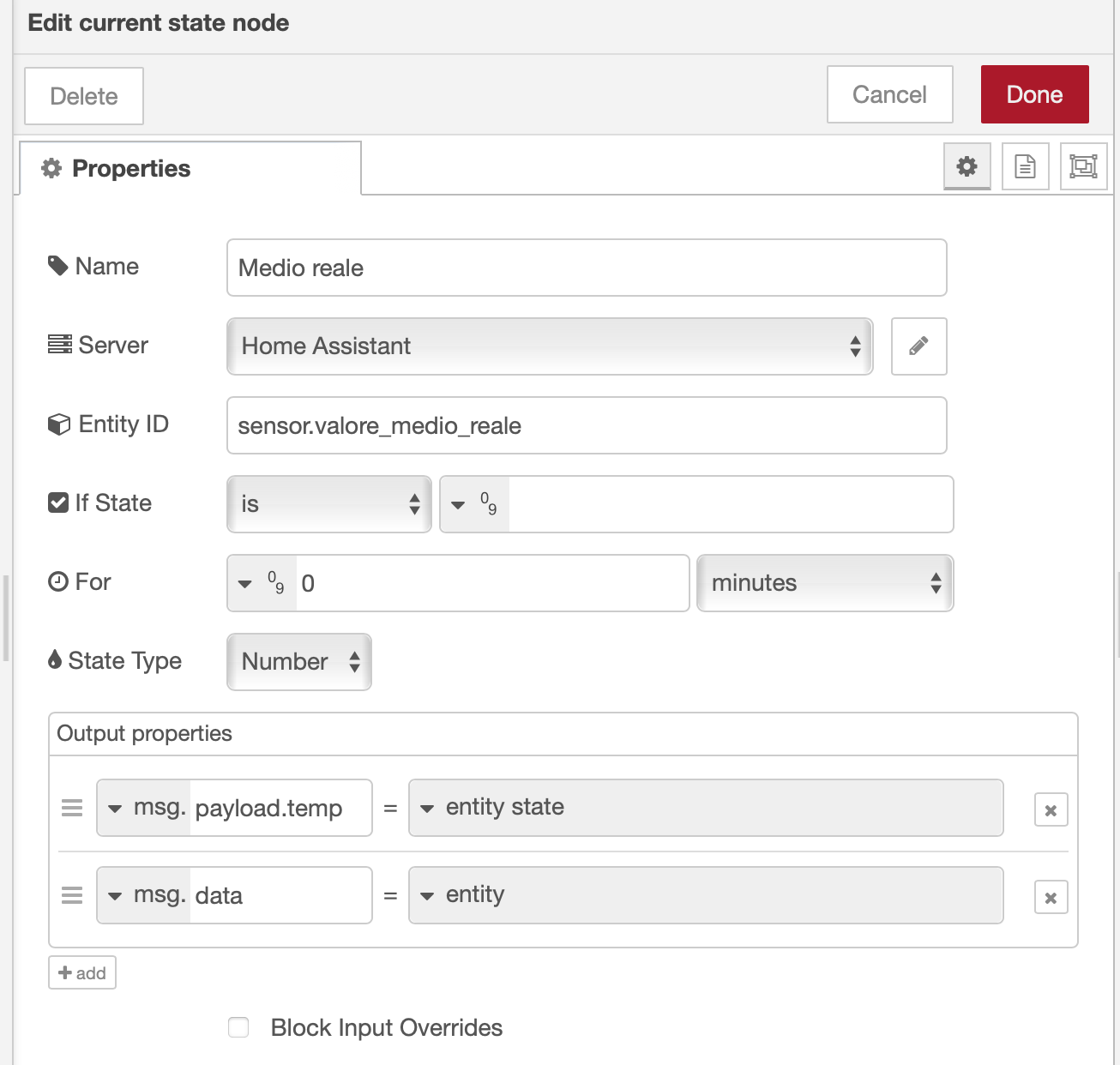1120x1065 pixels.
Task: Open node description document icon
Action: [1025, 166]
